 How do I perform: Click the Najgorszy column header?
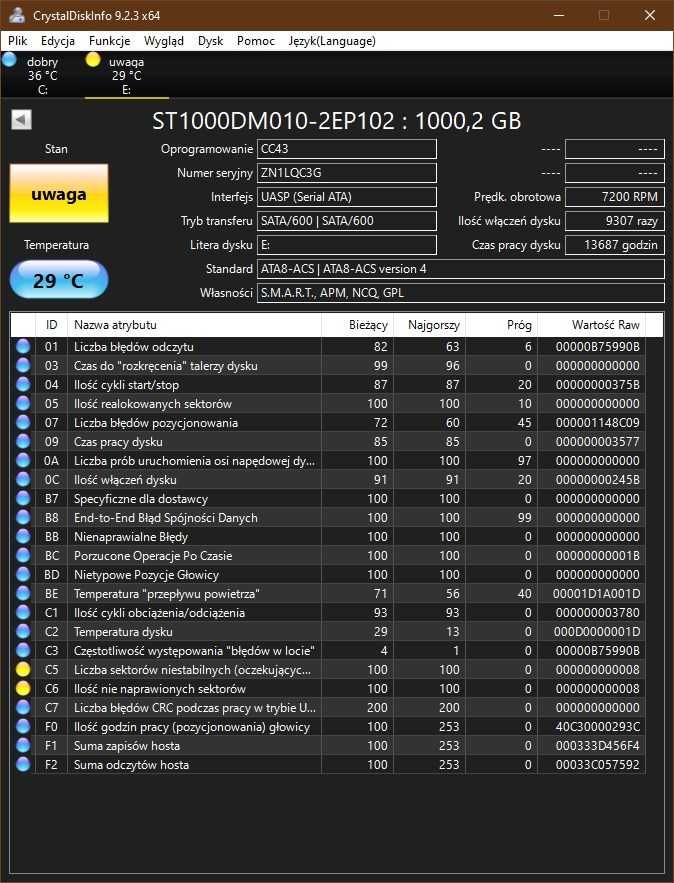point(429,325)
